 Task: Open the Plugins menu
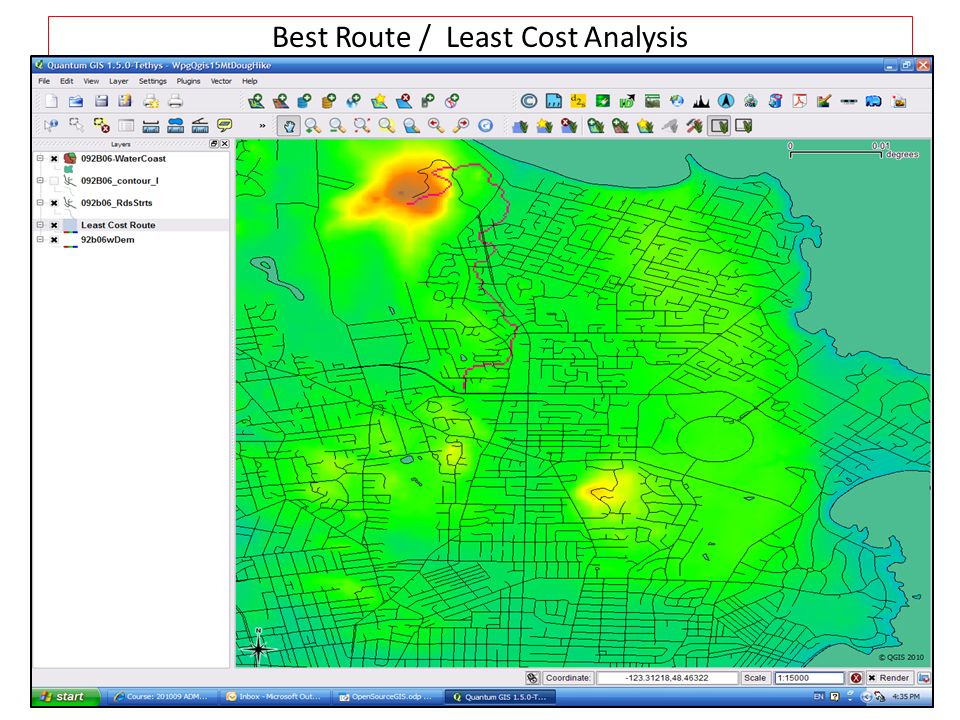[x=189, y=81]
